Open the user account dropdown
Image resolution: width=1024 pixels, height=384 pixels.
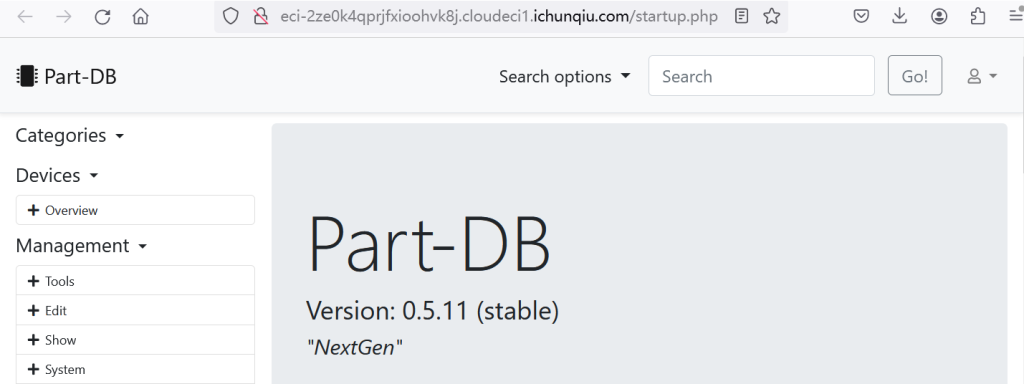coord(982,76)
